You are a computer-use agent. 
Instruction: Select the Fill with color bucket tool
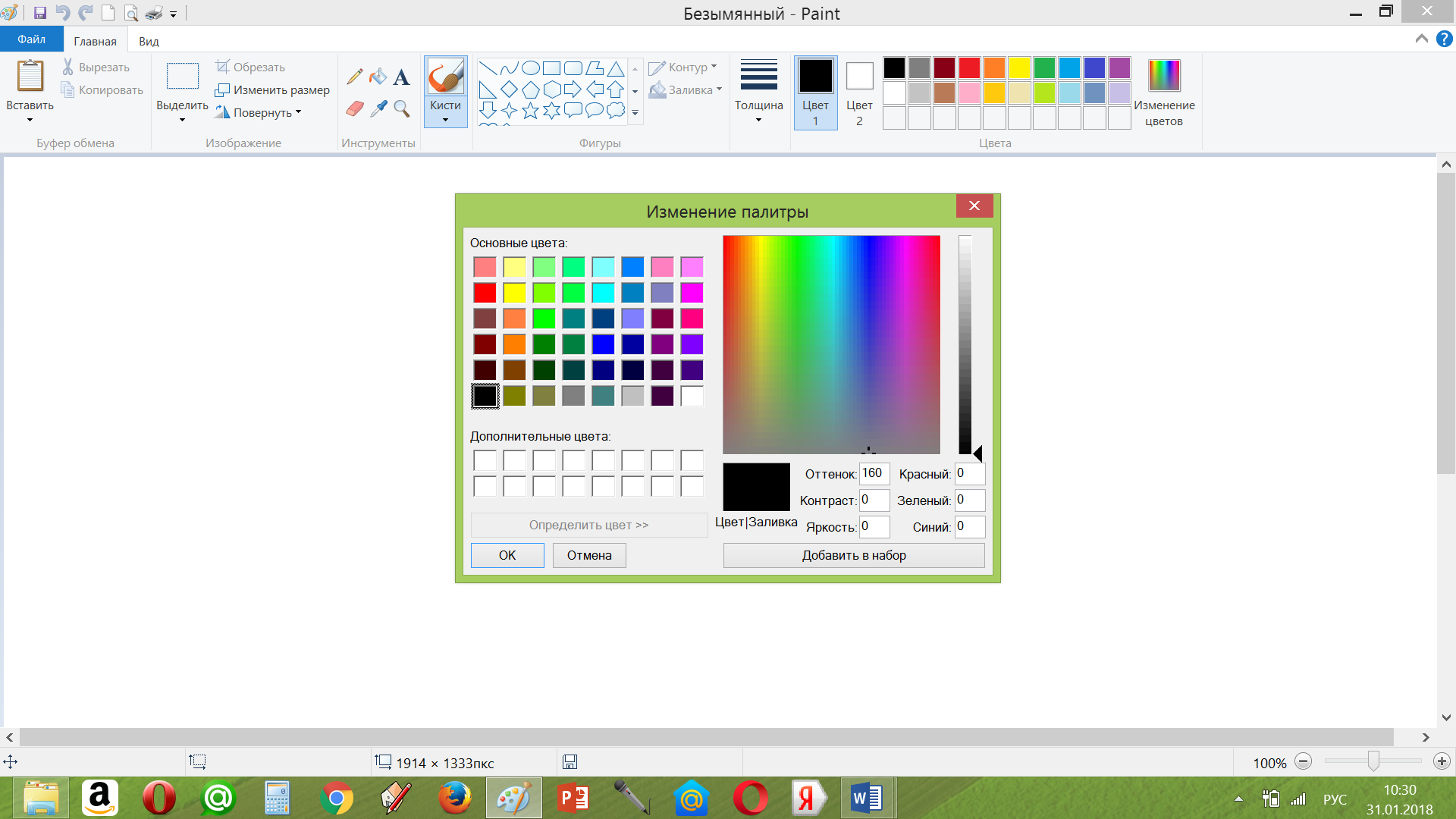tap(378, 76)
